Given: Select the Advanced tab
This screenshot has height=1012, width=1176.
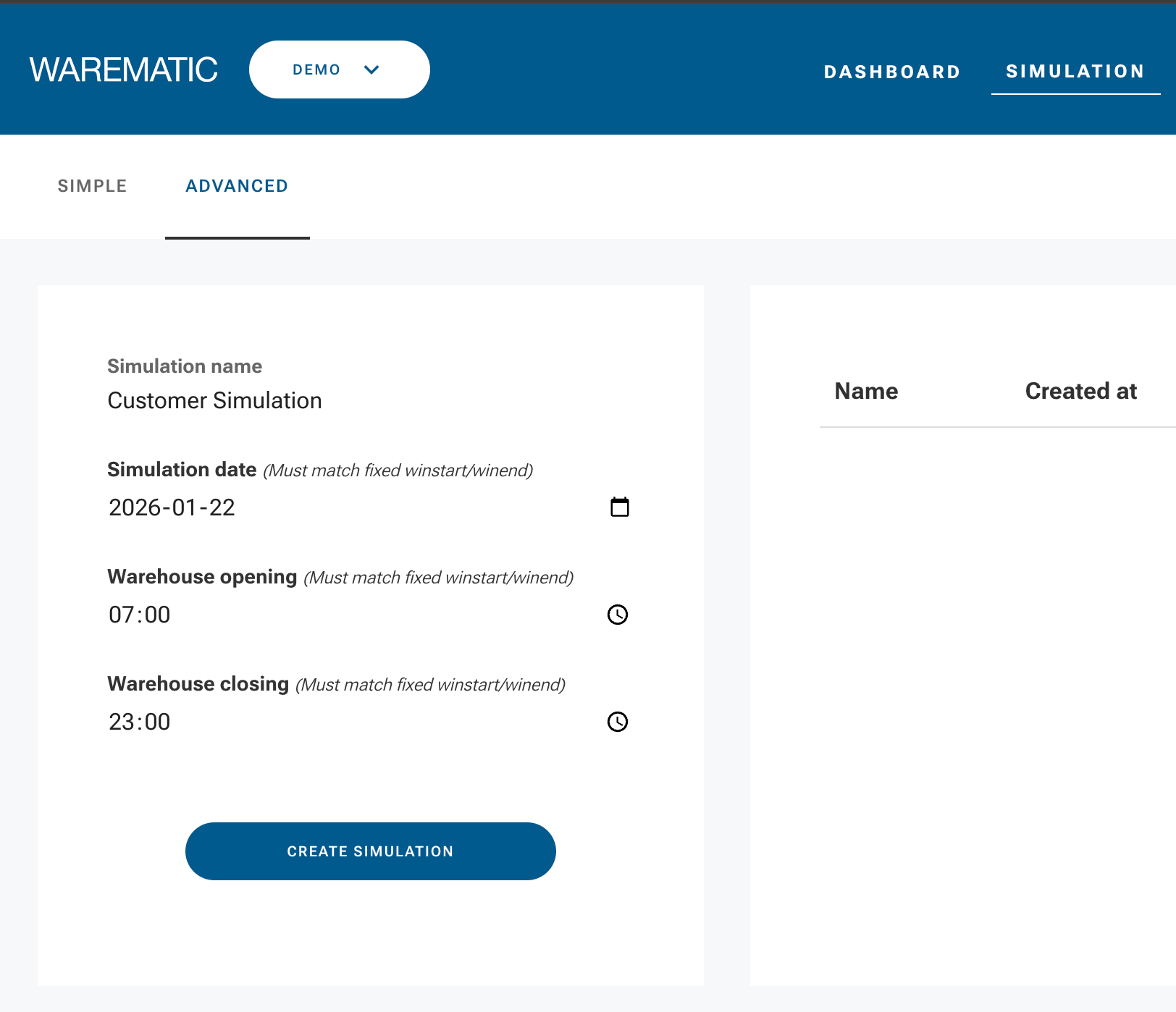Looking at the screenshot, I should point(237,186).
